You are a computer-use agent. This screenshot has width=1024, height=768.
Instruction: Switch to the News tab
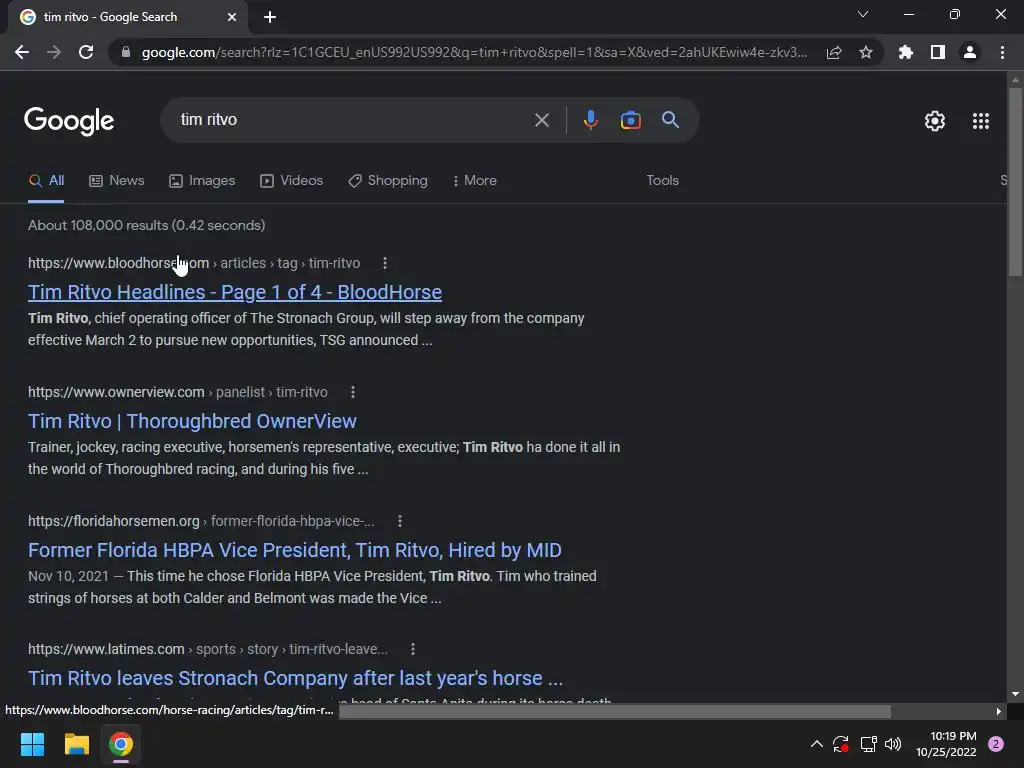tap(116, 181)
